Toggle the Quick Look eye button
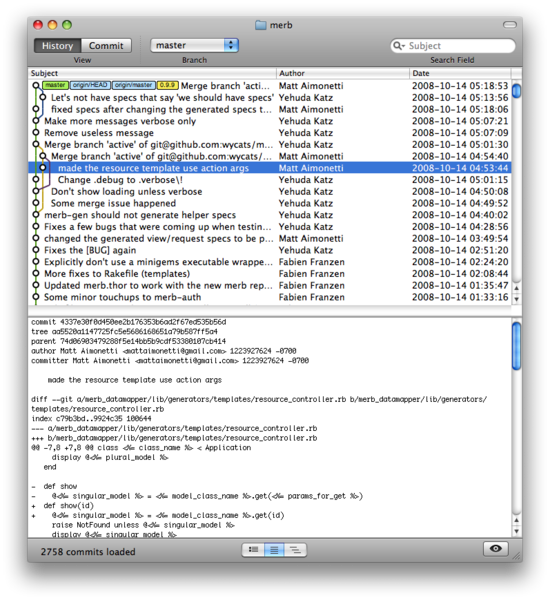This screenshot has height=600, width=550. (x=496, y=549)
